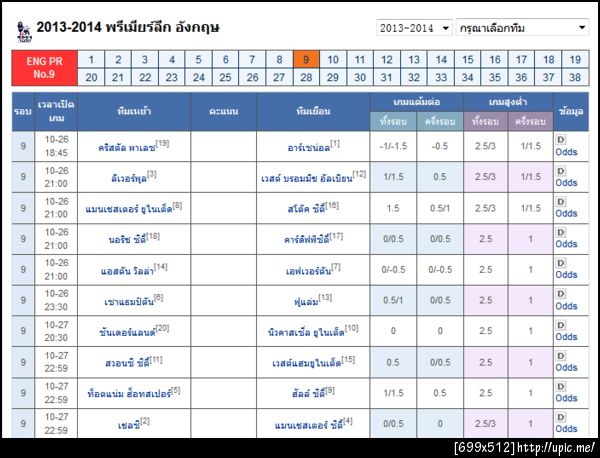Click the D icon in Southampton row
Image resolution: width=600 pixels, height=458 pixels.
click(x=561, y=294)
